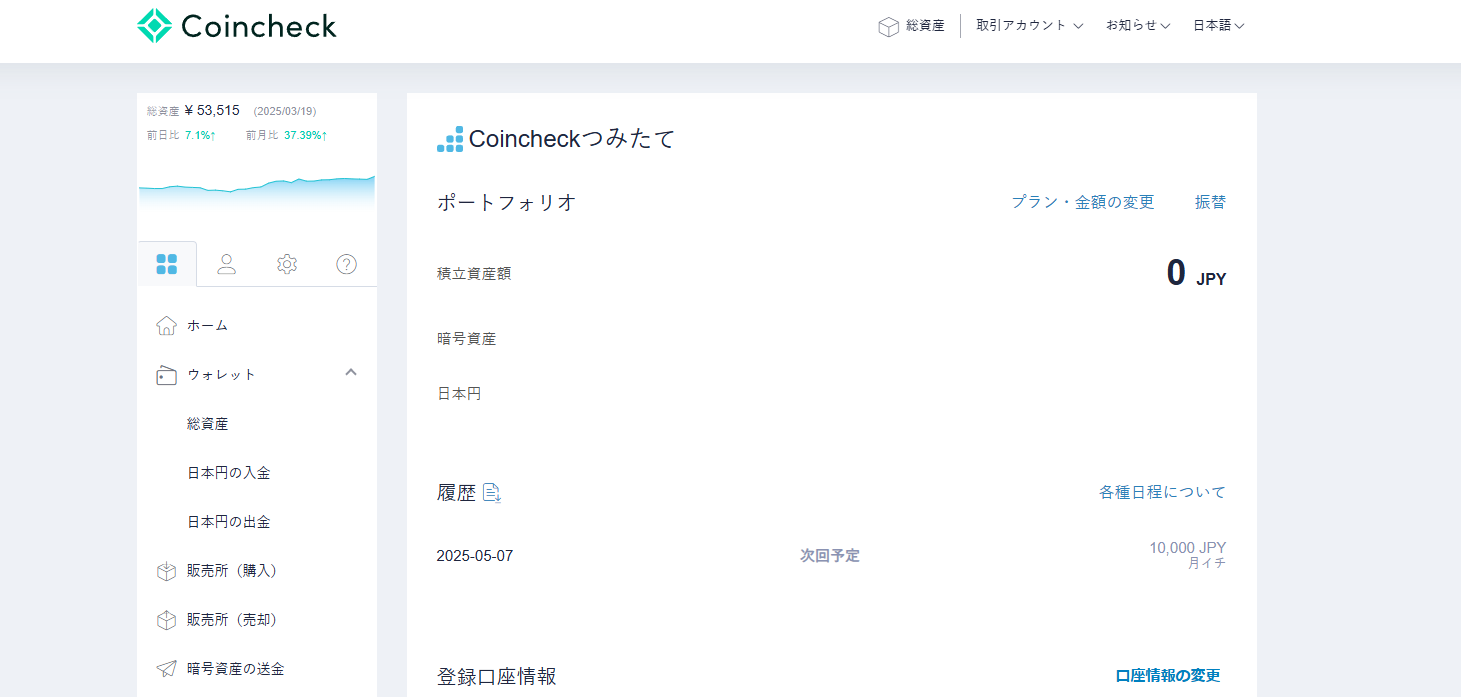The image size is (1461, 697).
Task: Open the help question mark icon
Action: (x=345, y=263)
